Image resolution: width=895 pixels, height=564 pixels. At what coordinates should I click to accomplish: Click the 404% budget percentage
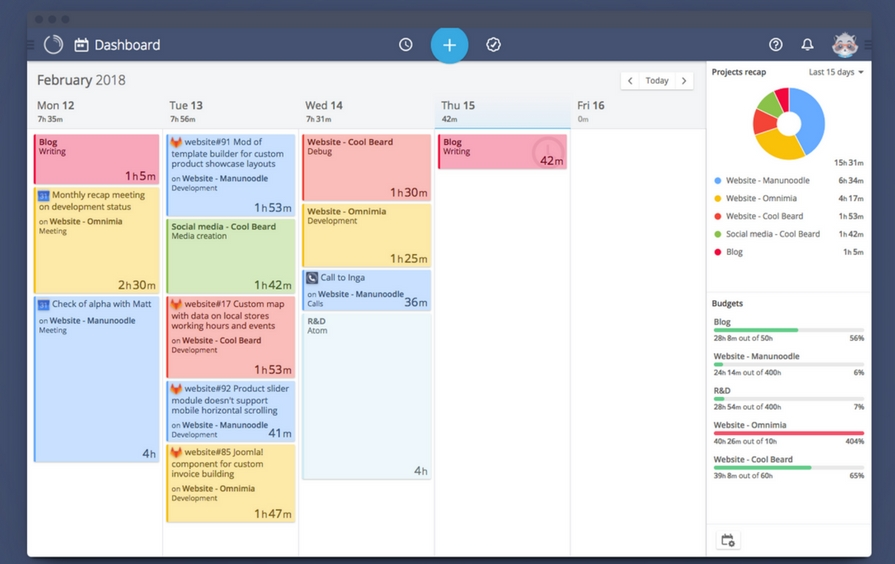[x=854, y=441]
